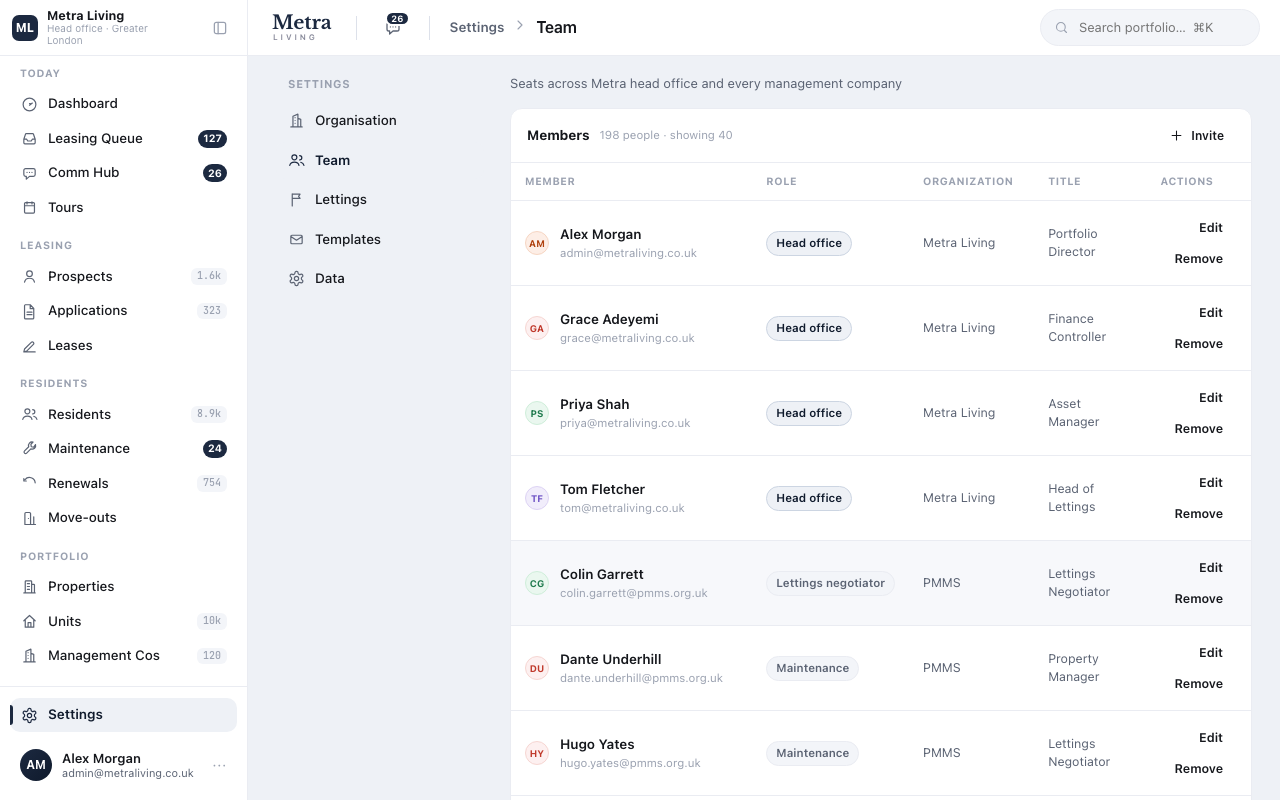Click the PMMS organization in Hugo Yates's row

click(942, 753)
